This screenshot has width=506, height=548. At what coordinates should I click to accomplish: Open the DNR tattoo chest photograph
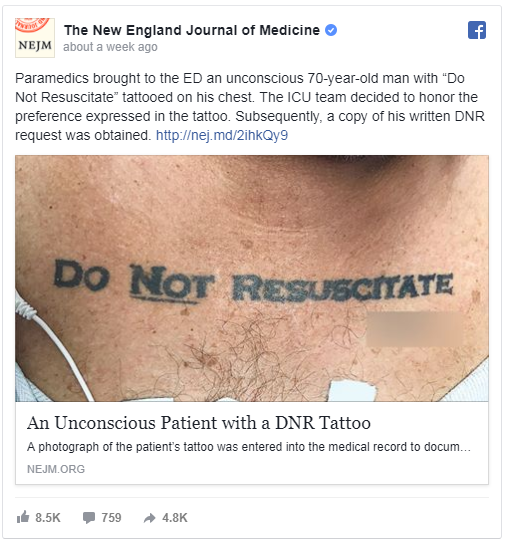252,278
